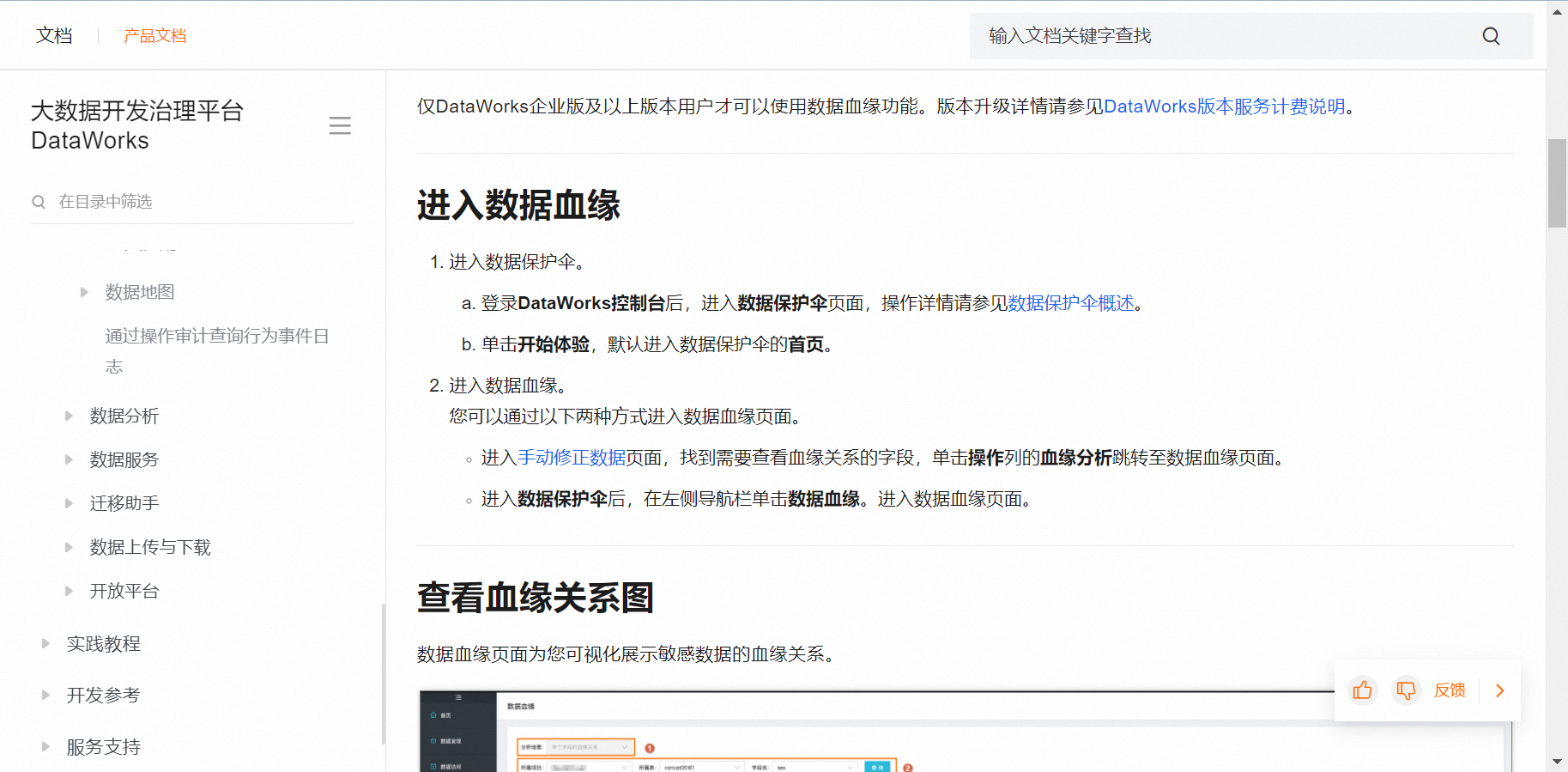Expand the 迁移助手 tree node
The height and width of the screenshot is (772, 1568).
tap(69, 503)
